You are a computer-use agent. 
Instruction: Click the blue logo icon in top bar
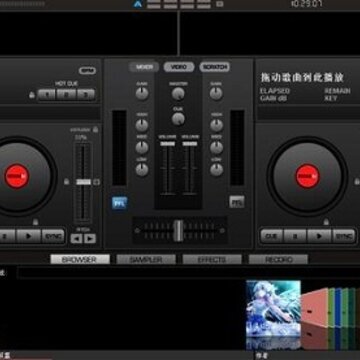[x=137, y=4]
